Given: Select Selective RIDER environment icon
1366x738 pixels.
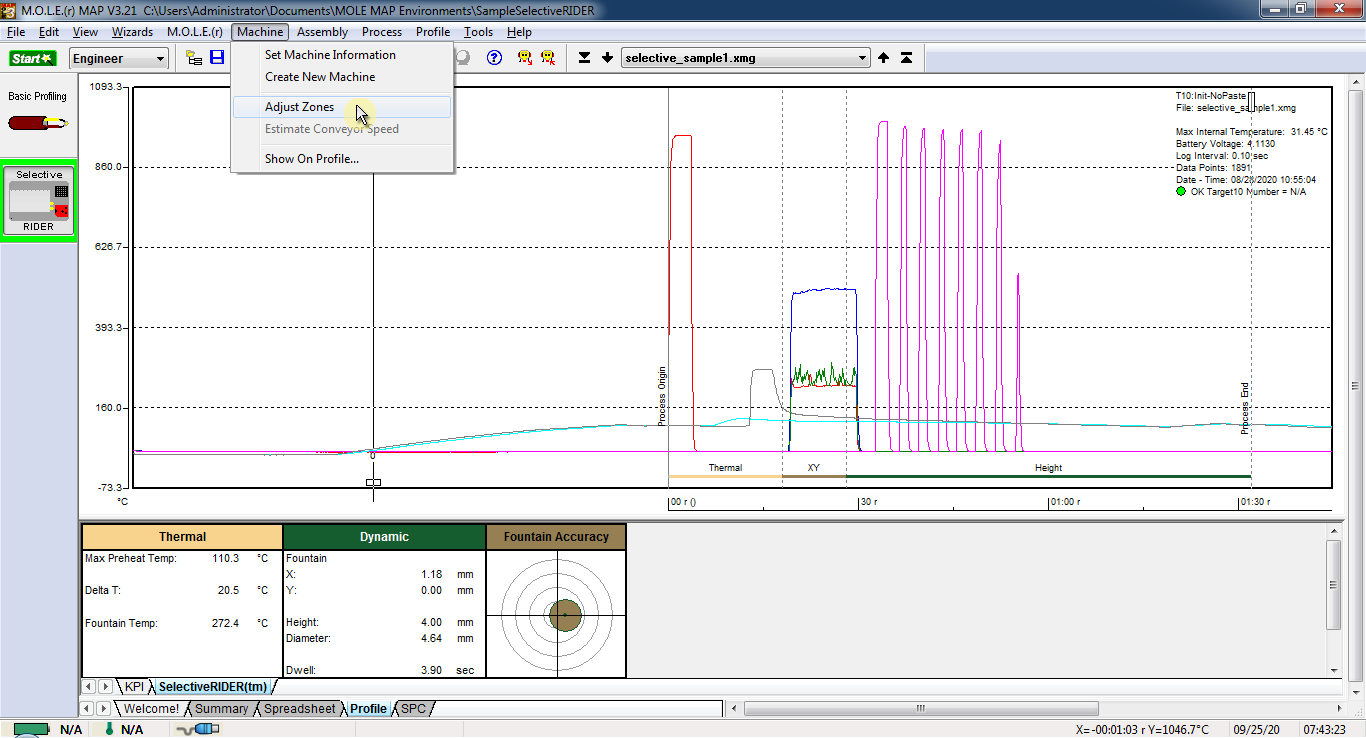Looking at the screenshot, I should [39, 202].
